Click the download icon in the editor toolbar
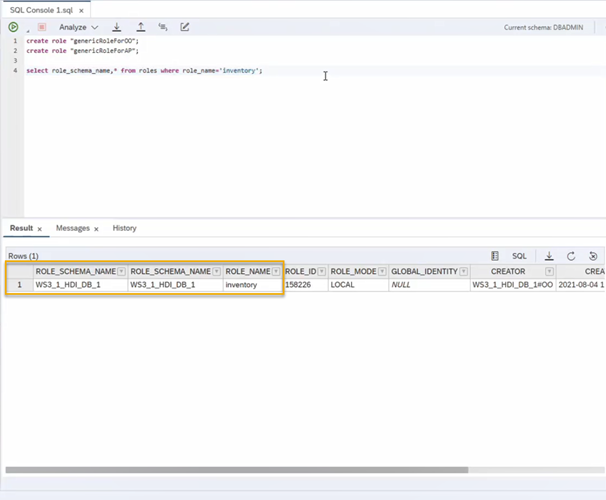Image resolution: width=606 pixels, height=500 pixels. tap(116, 27)
